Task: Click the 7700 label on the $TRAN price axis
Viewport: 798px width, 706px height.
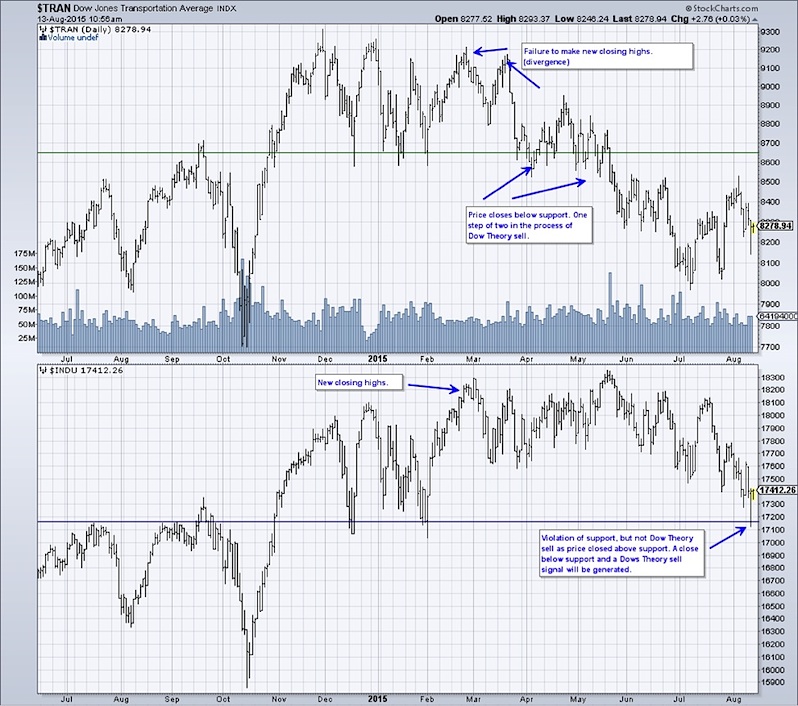Action: click(x=769, y=347)
